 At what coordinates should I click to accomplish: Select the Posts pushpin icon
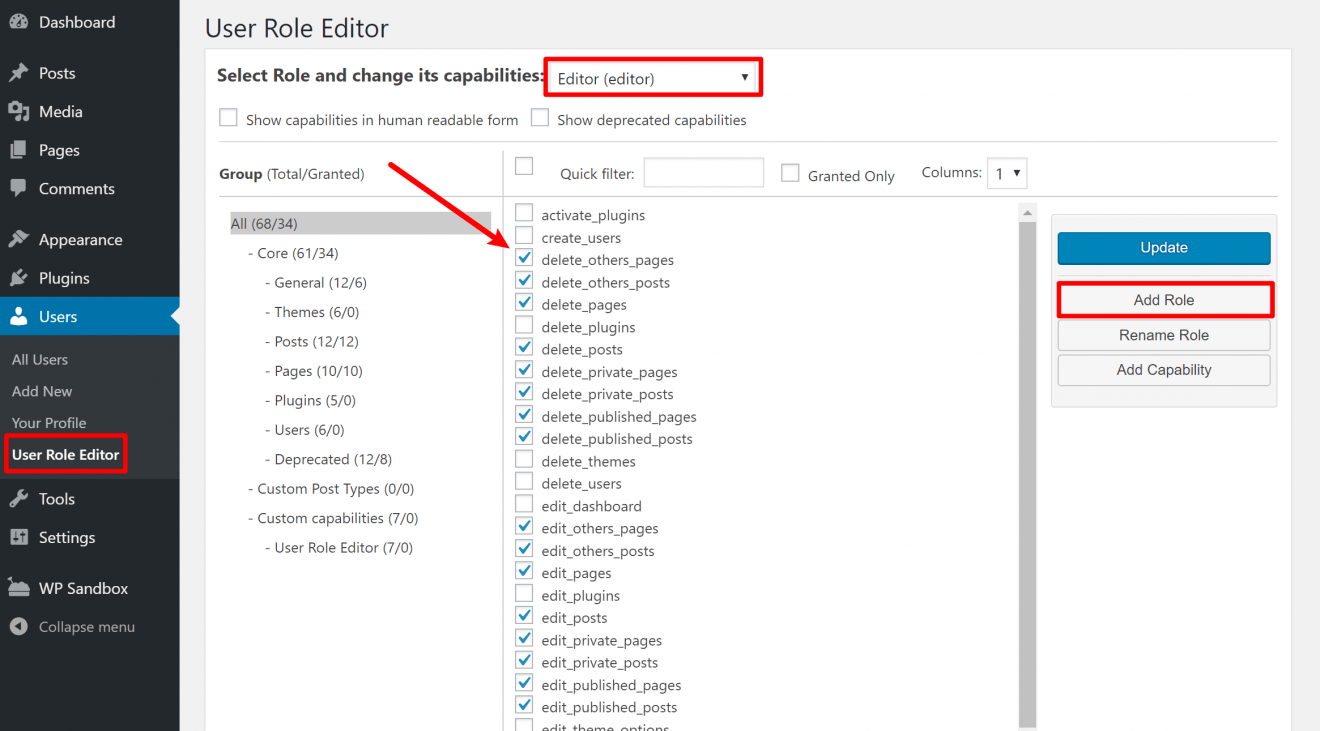coord(21,72)
